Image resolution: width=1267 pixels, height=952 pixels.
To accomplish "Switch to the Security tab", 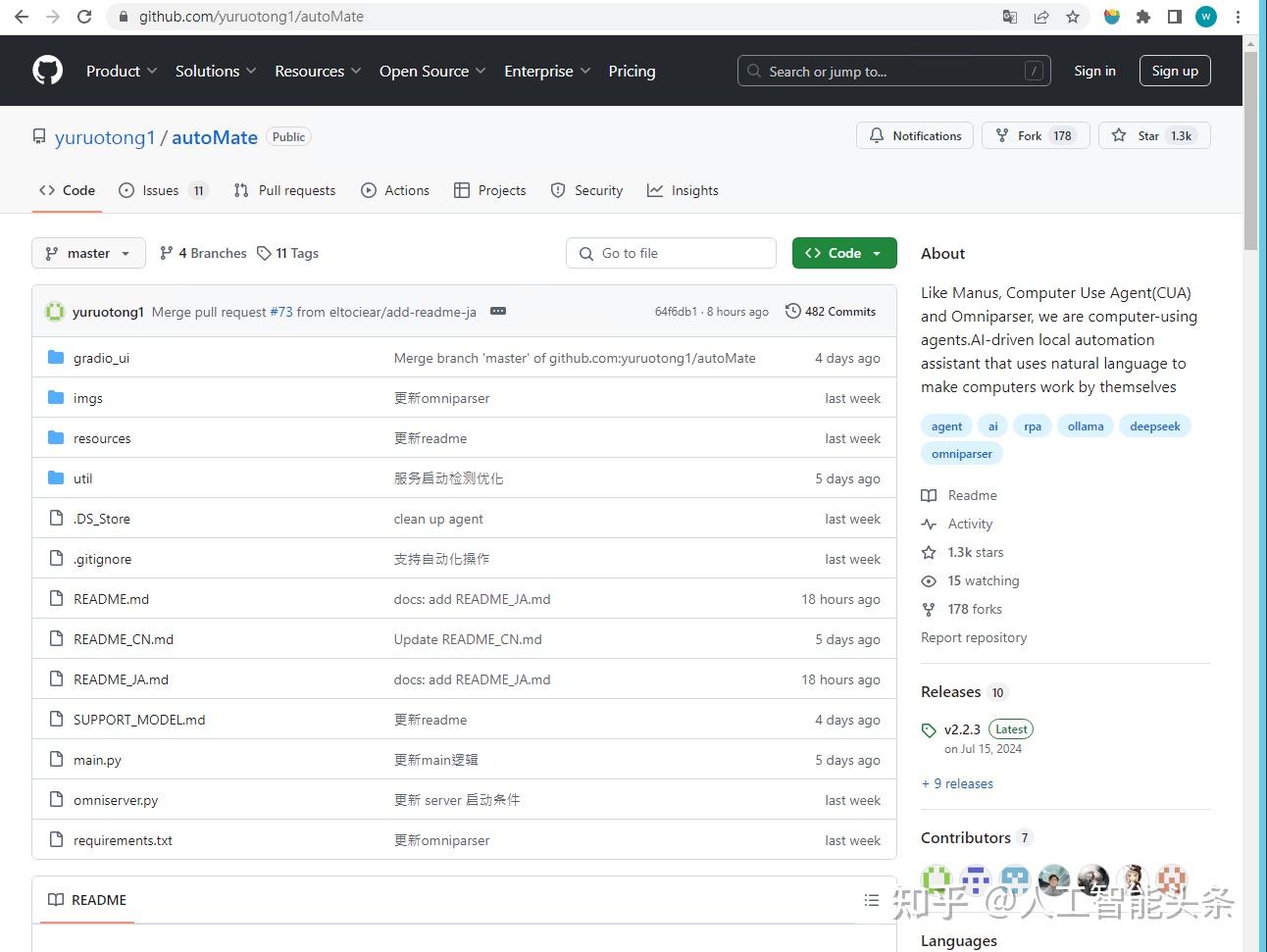I will (x=586, y=190).
